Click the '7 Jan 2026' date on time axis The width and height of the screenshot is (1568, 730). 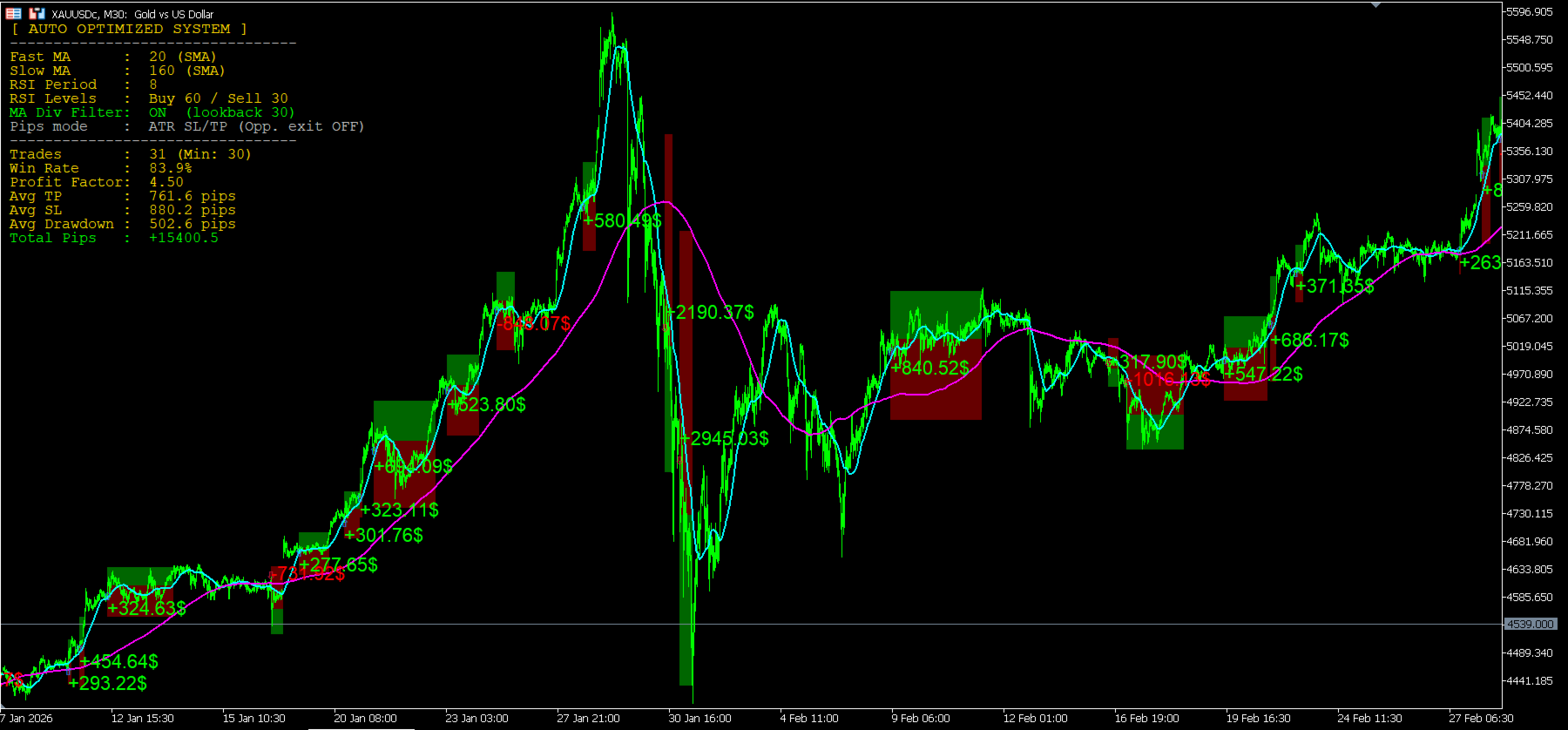pyautogui.click(x=27, y=719)
